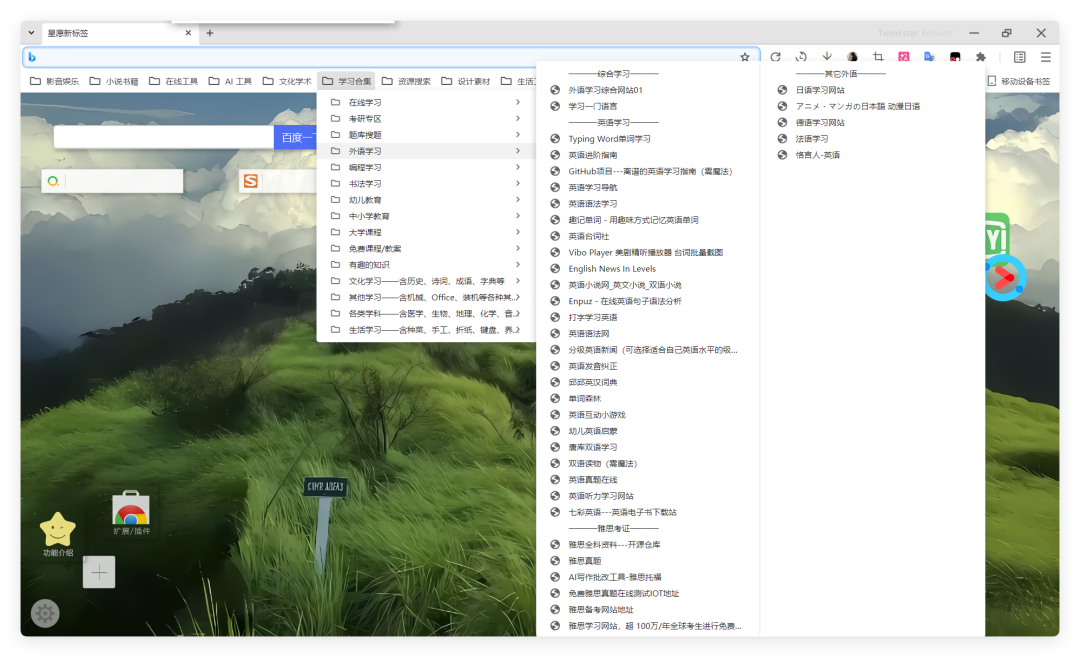Click the user avatar icon in toolbar
This screenshot has width=1080, height=657.
point(852,57)
